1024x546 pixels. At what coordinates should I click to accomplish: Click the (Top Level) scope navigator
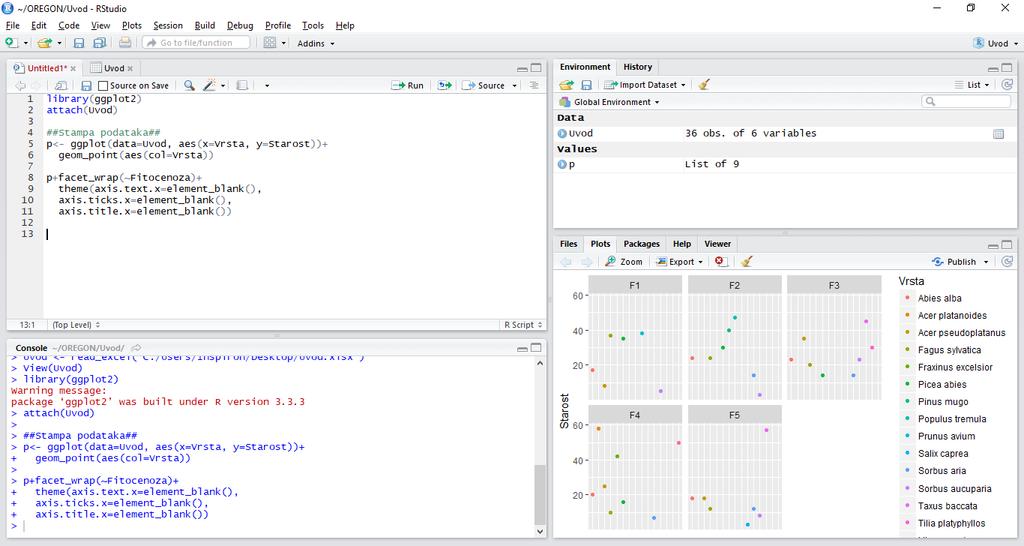click(x=76, y=325)
